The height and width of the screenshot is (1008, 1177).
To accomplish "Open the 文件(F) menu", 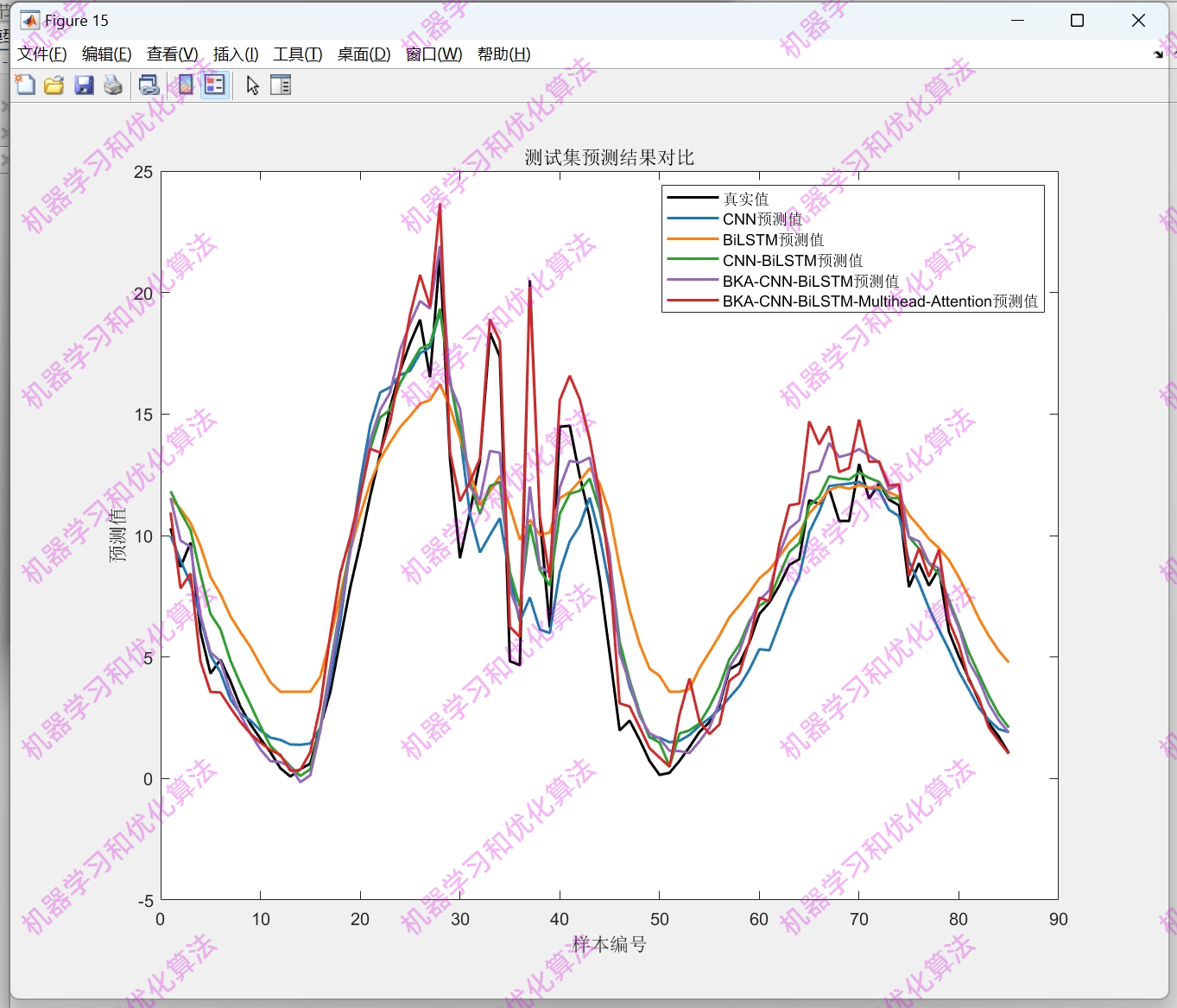I will tap(42, 54).
